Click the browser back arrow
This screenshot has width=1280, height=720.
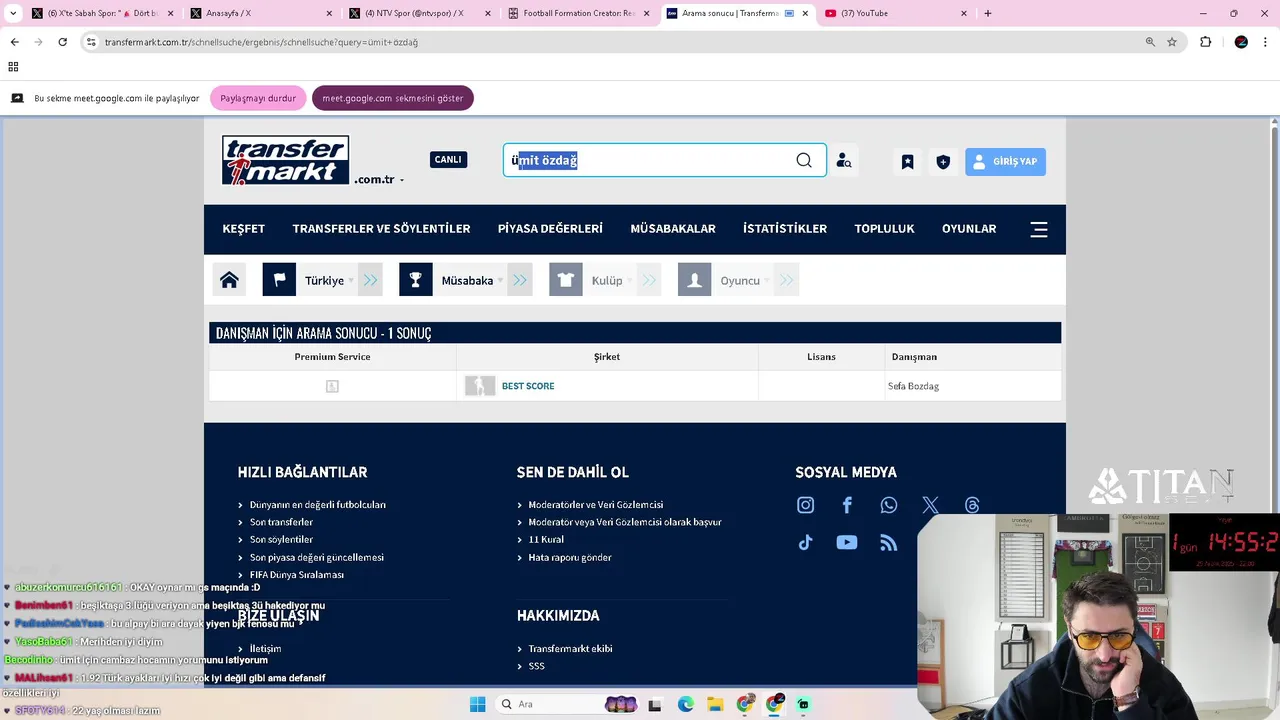click(14, 42)
